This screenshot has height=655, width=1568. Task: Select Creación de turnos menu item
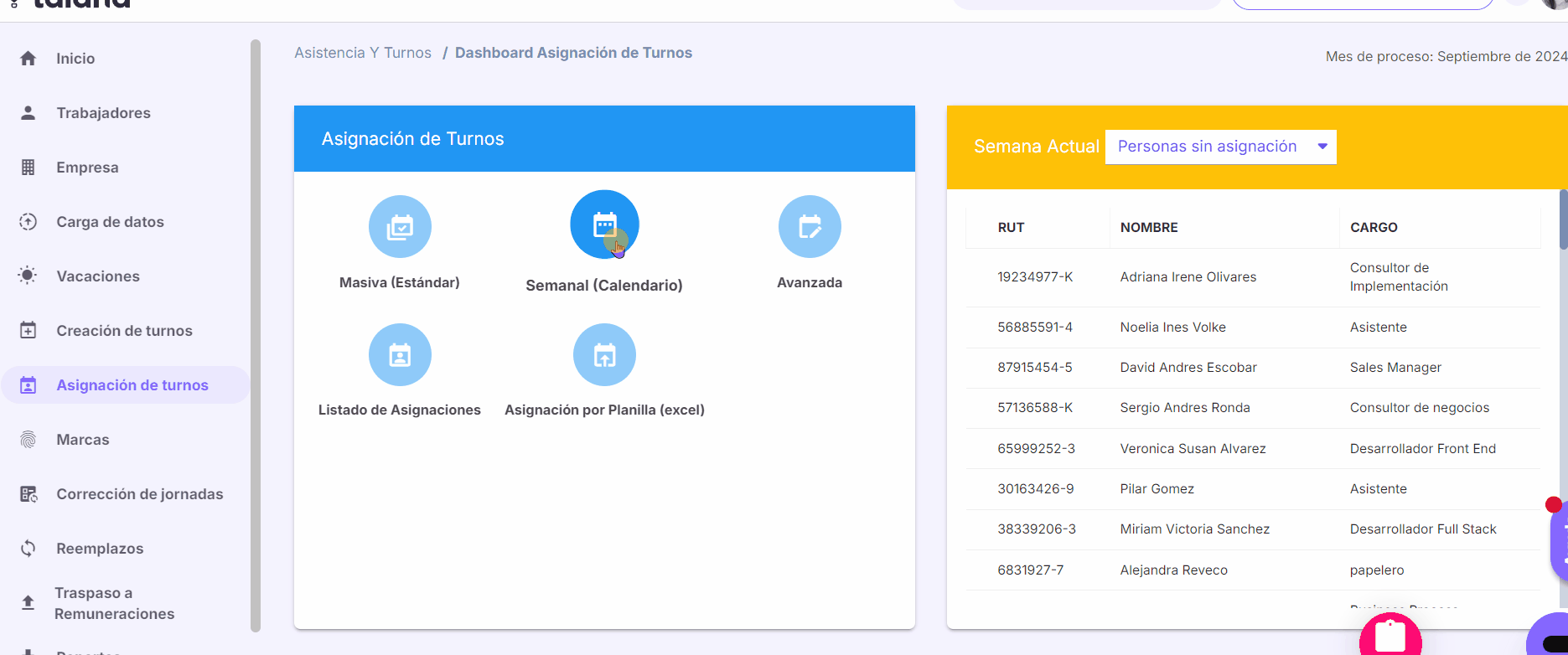[x=124, y=331]
